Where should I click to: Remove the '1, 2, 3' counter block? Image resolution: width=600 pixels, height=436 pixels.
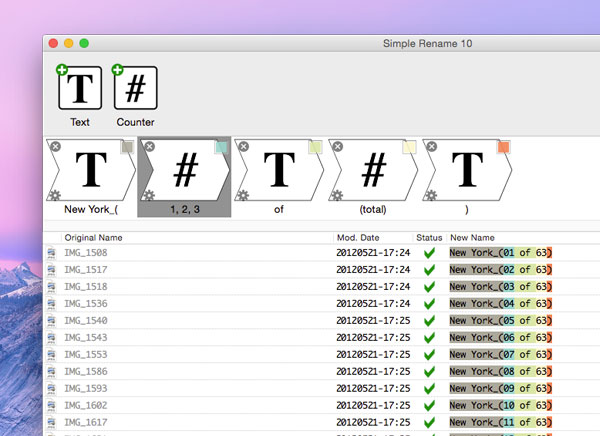click(150, 147)
